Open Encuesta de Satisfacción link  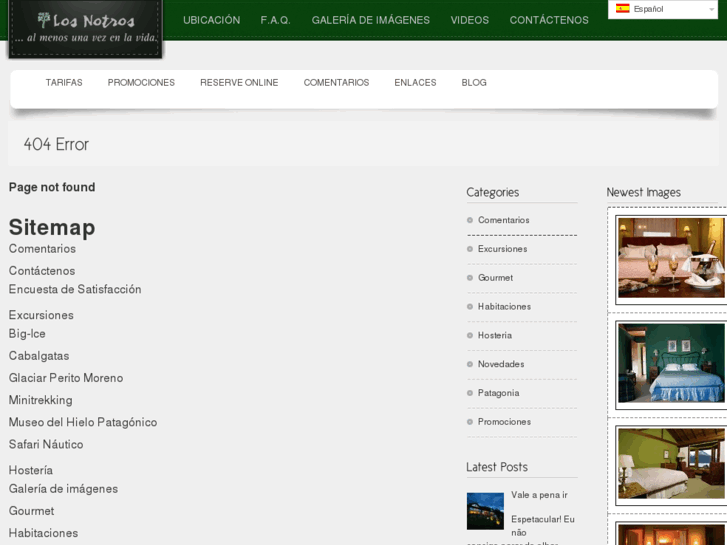[x=75, y=289]
